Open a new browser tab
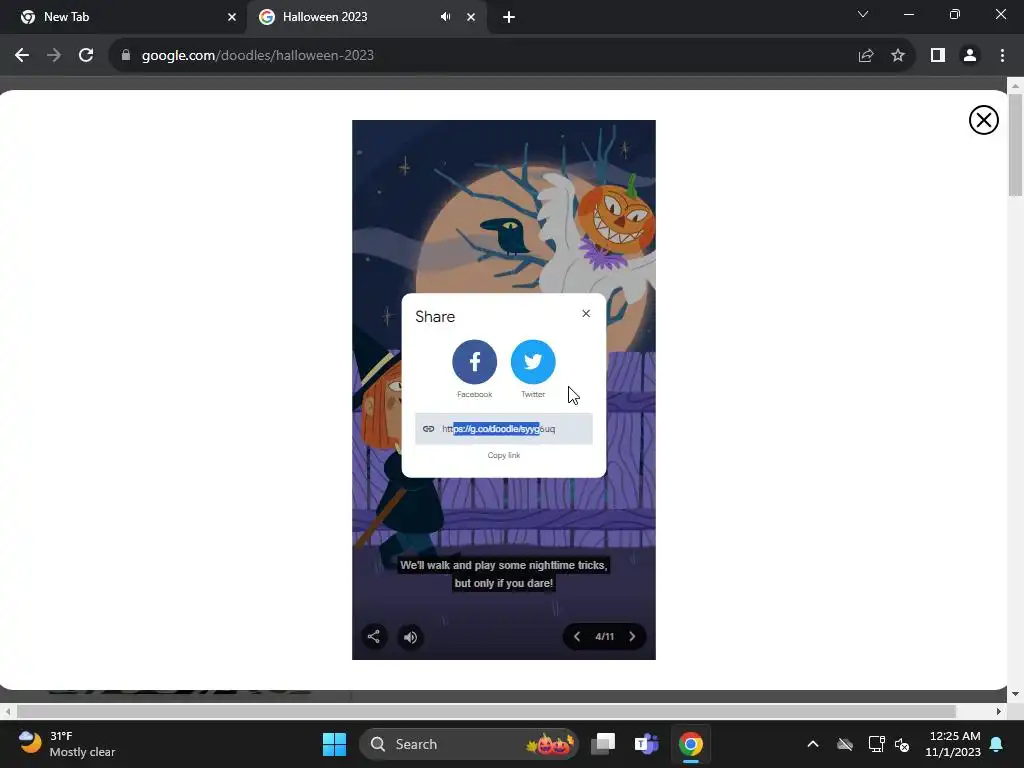This screenshot has width=1024, height=768. click(x=509, y=17)
